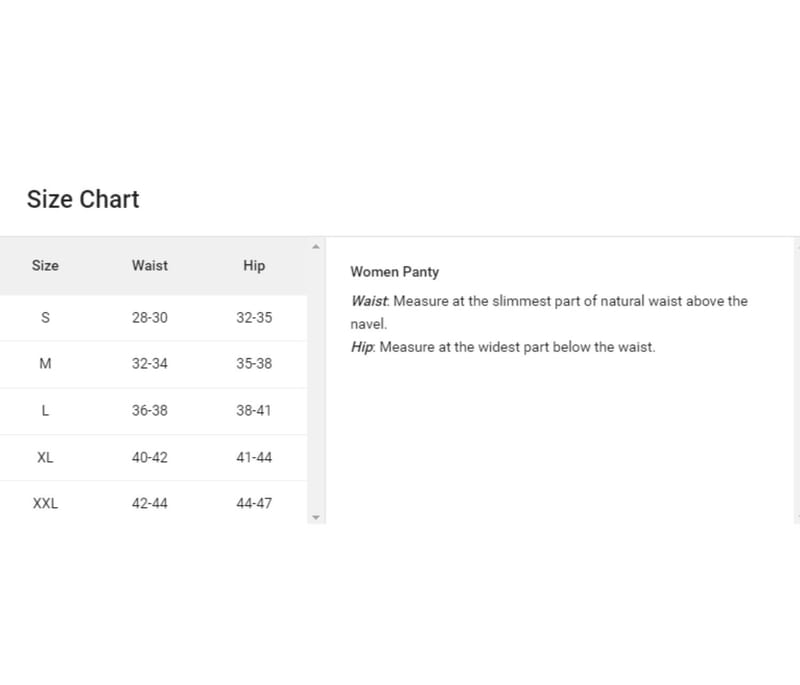Screen dimensions: 800x685
Task: Click the 42-44 waist cell
Action: [x=150, y=503]
